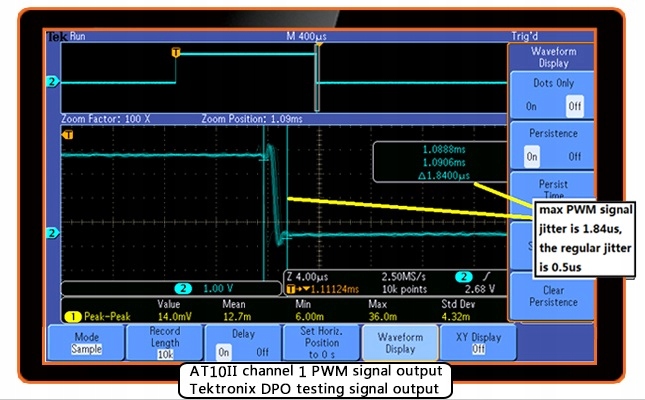Screen dimensions: 645x400
Task: Click the channel 2 ground marker in zoom view
Action: (x=52, y=232)
